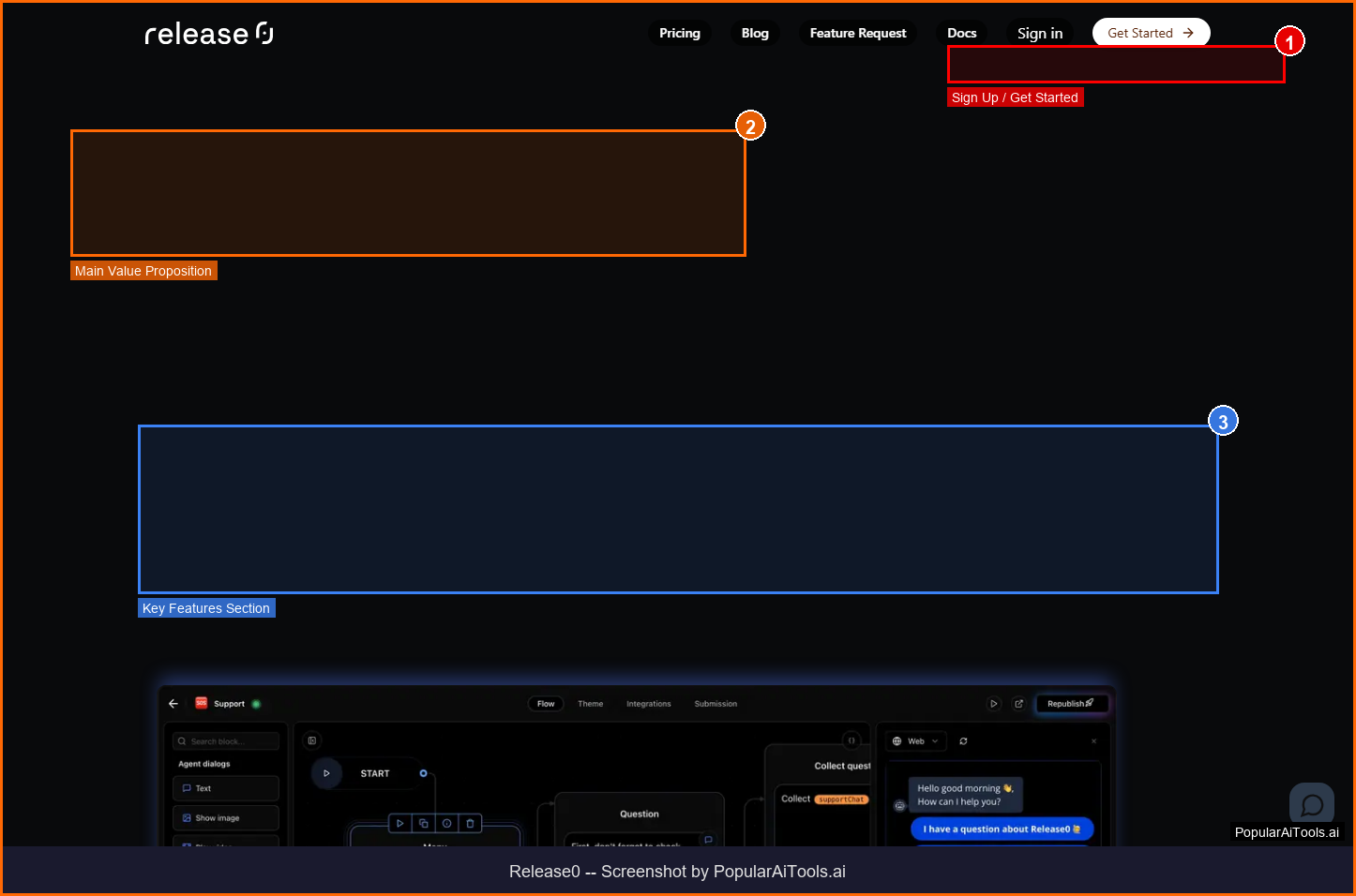Open the Pricing page
This screenshot has width=1356, height=896.
679,34
